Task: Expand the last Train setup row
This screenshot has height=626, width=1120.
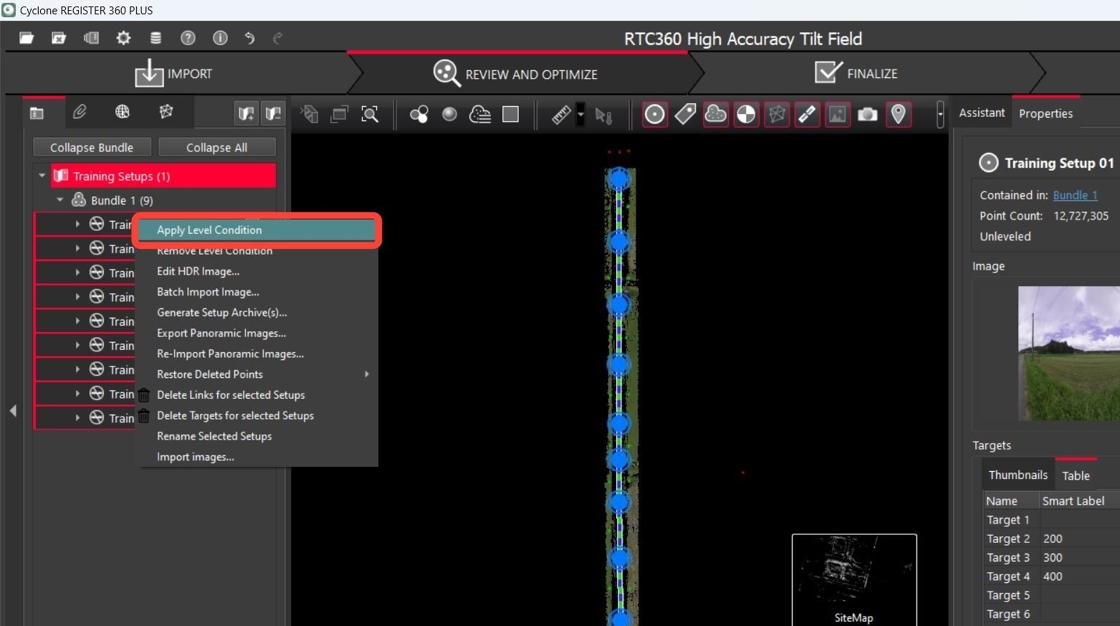Action: (77, 418)
